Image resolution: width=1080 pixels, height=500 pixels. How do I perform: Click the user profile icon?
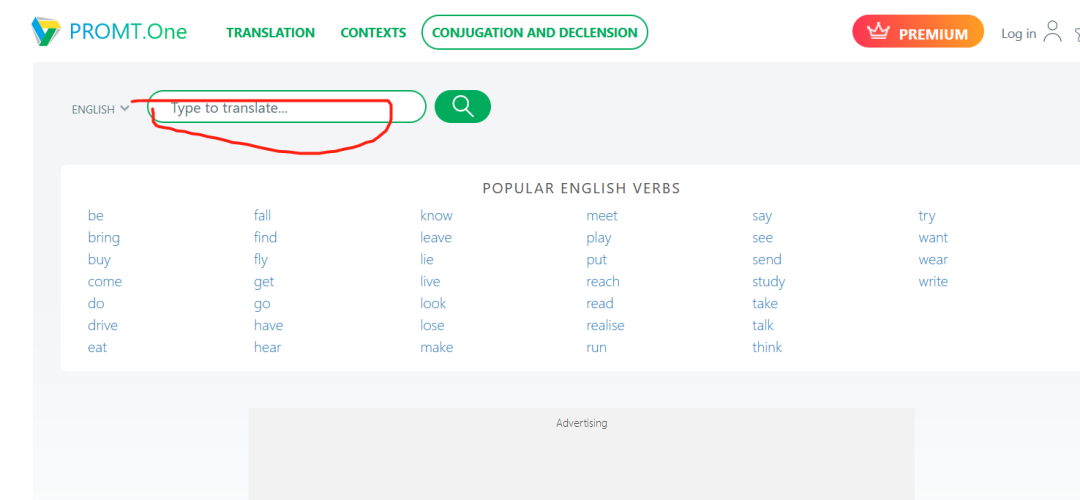[x=1052, y=32]
